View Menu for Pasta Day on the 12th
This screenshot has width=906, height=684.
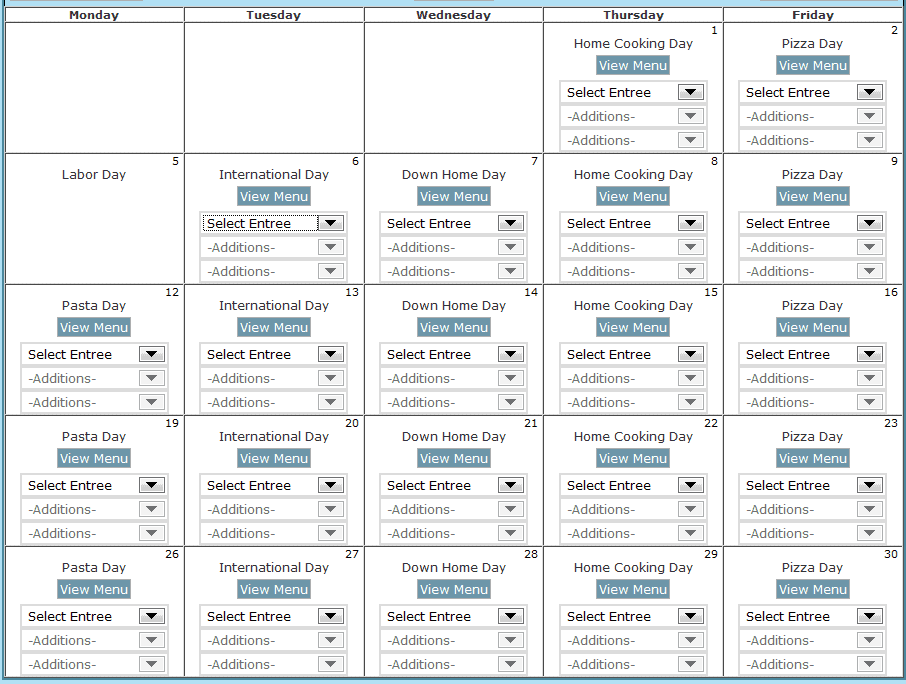(x=94, y=327)
